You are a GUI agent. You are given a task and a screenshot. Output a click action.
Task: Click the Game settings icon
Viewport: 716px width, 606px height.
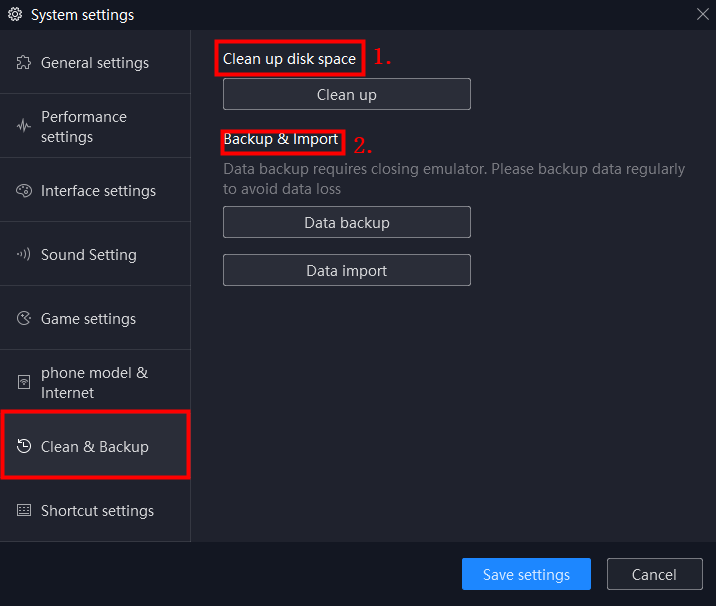pyautogui.click(x=24, y=318)
